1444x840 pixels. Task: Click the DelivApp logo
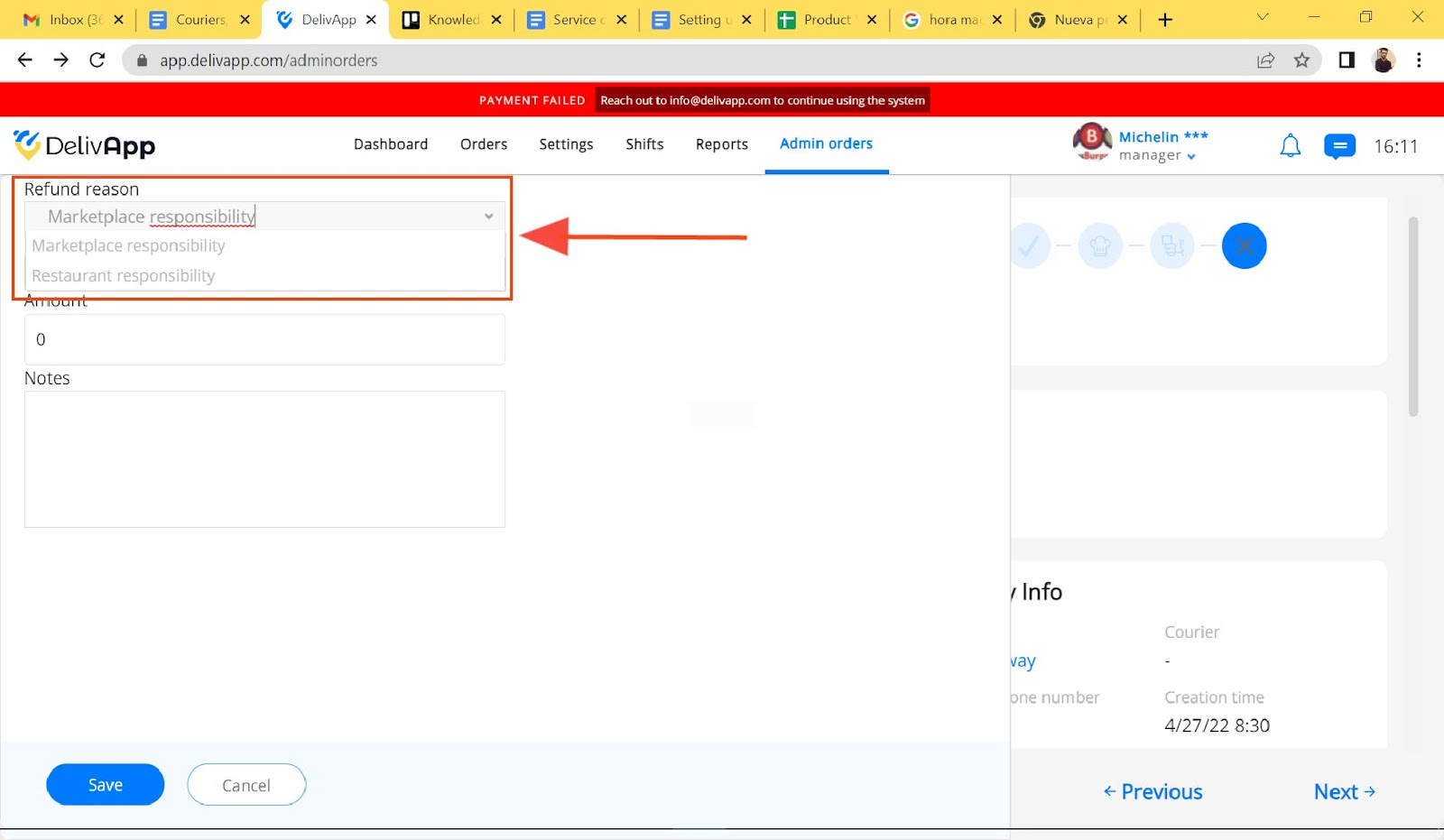click(x=84, y=145)
